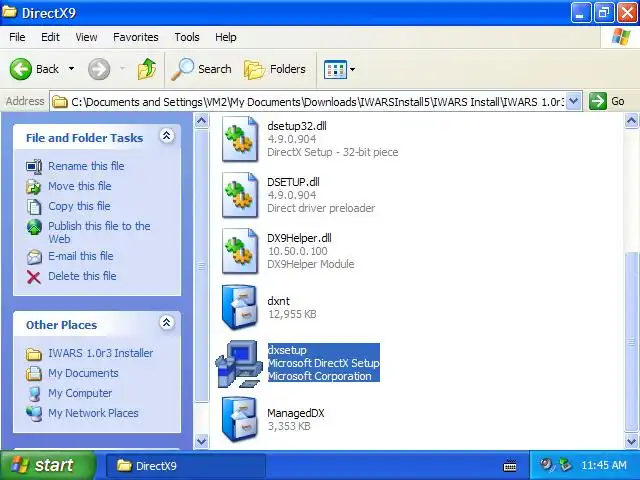The image size is (640, 480).
Task: Select the dsetup32.dll file icon
Action: pos(240,139)
